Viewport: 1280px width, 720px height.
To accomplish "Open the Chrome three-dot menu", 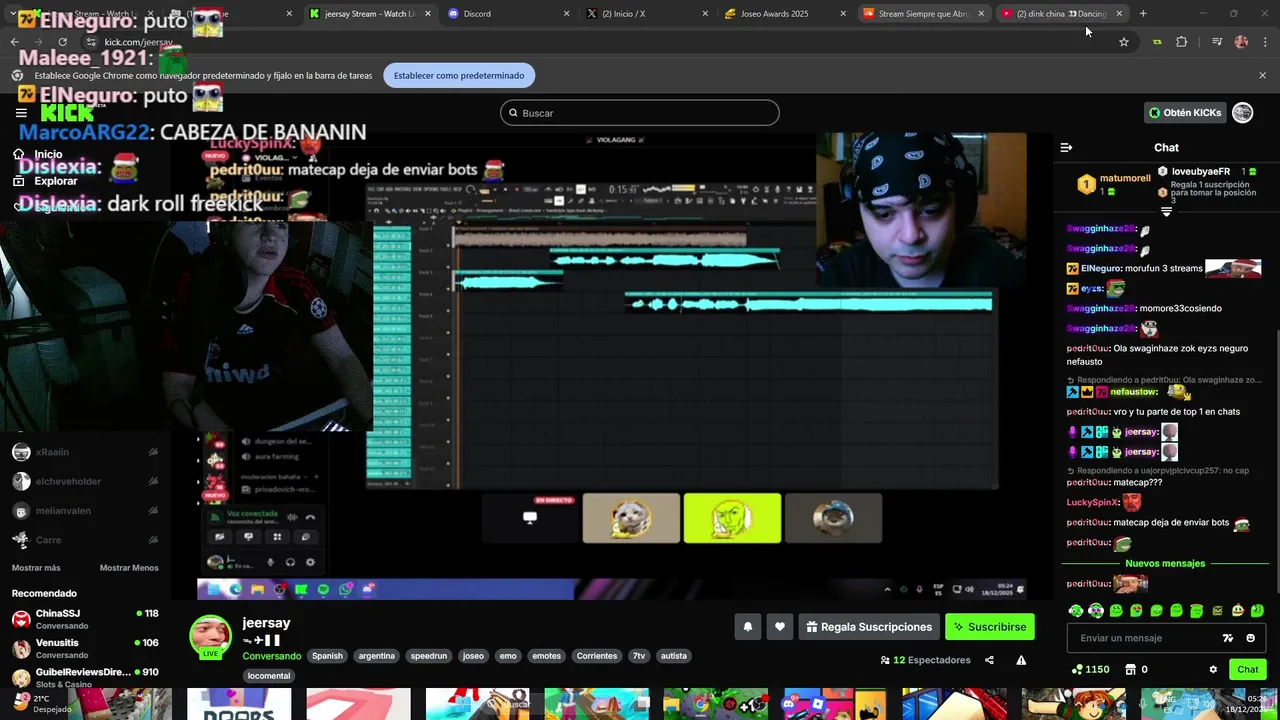I will 1266,42.
